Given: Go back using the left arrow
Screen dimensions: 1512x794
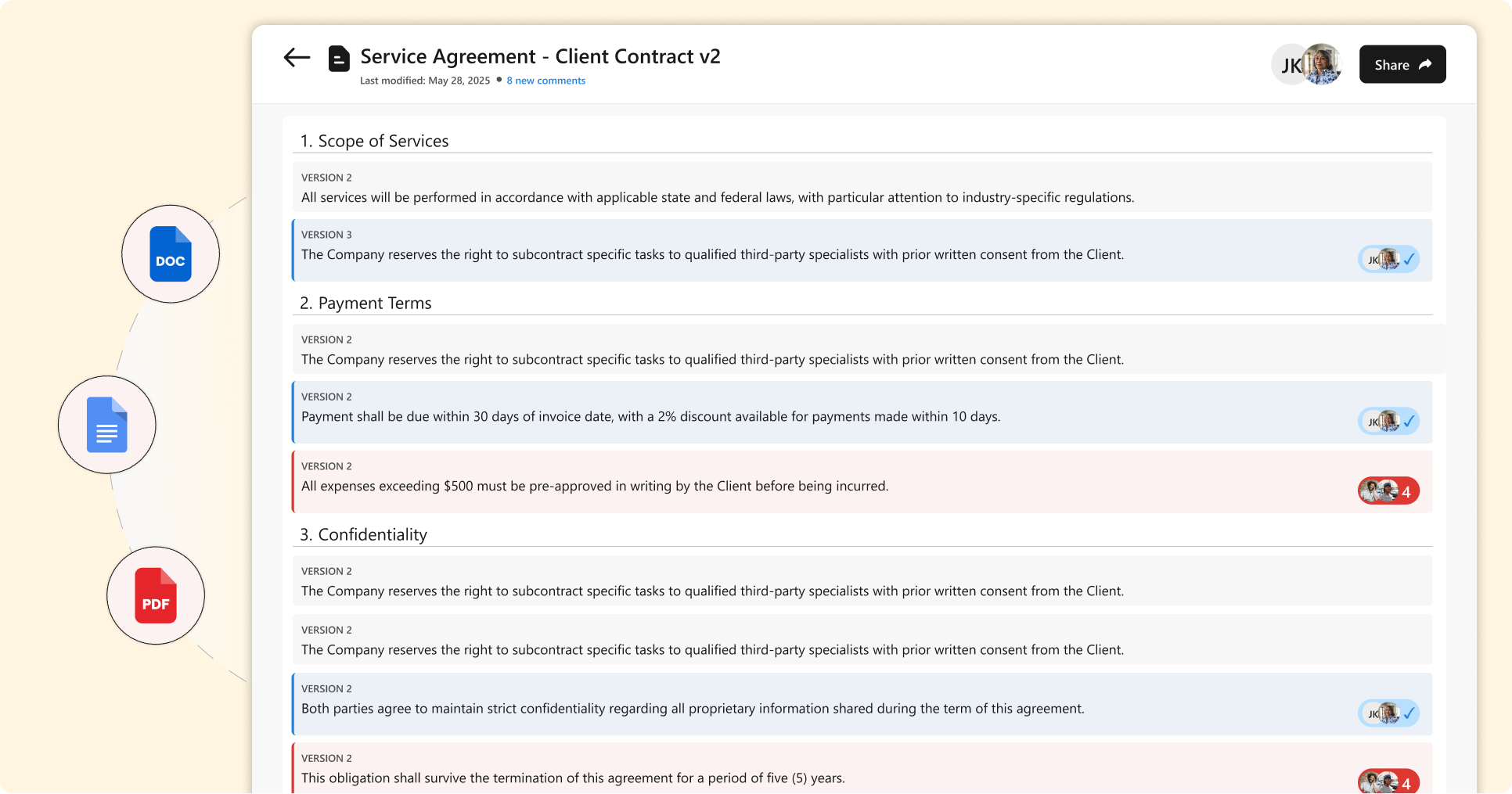Looking at the screenshot, I should coord(297,57).
